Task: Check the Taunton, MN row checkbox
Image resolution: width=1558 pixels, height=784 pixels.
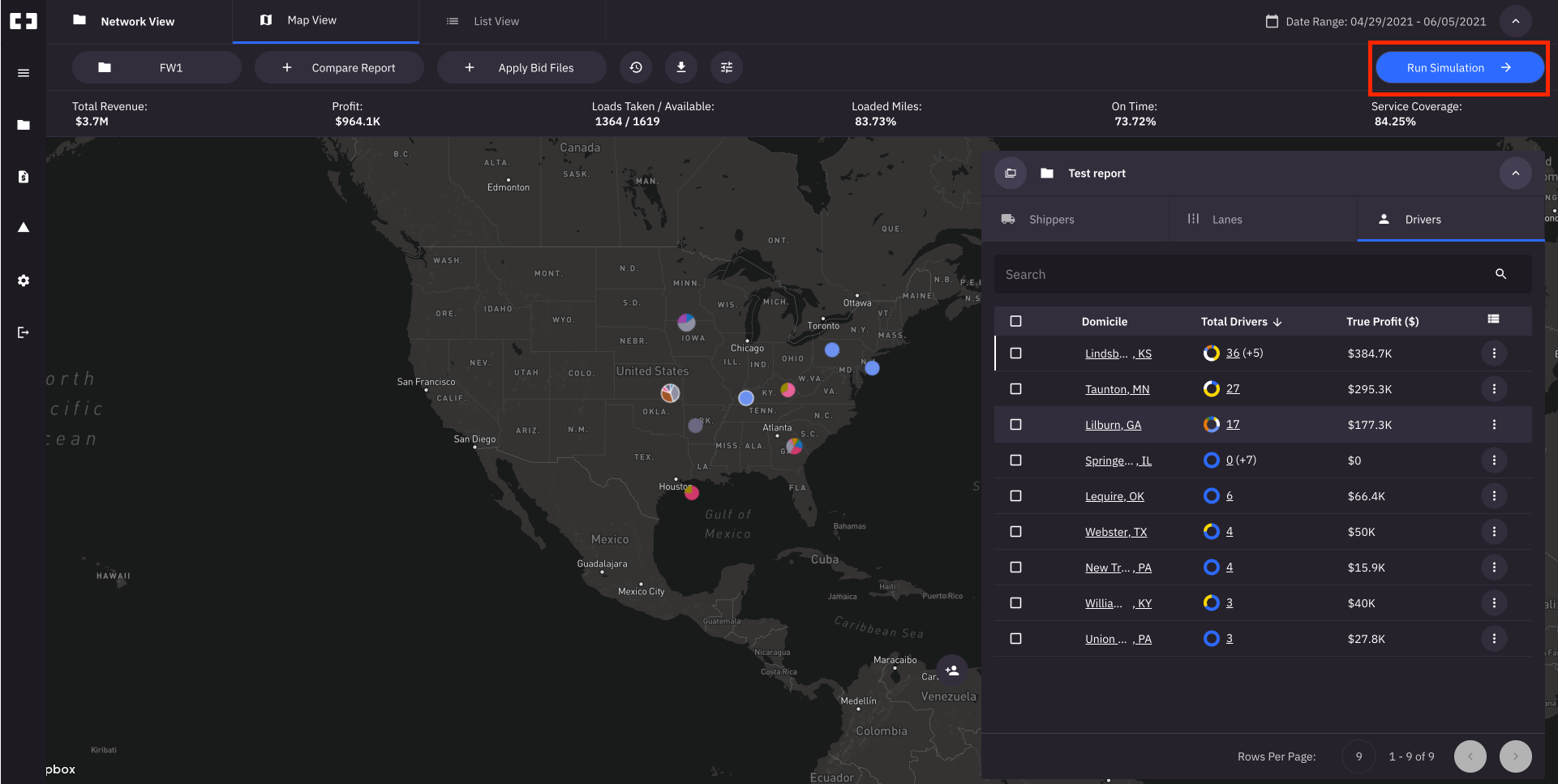Action: coord(1015,389)
